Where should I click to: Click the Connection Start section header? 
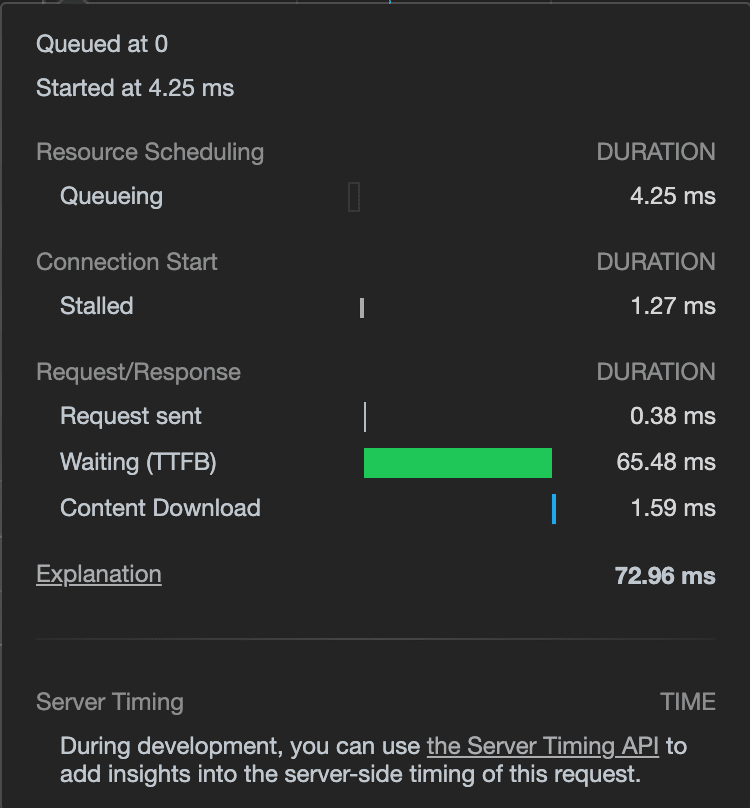click(127, 262)
